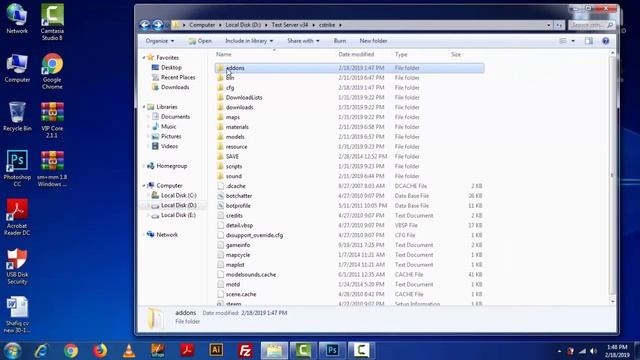The image size is (640, 360).
Task: Click the file list vertical scrollbar
Action: click(612, 176)
